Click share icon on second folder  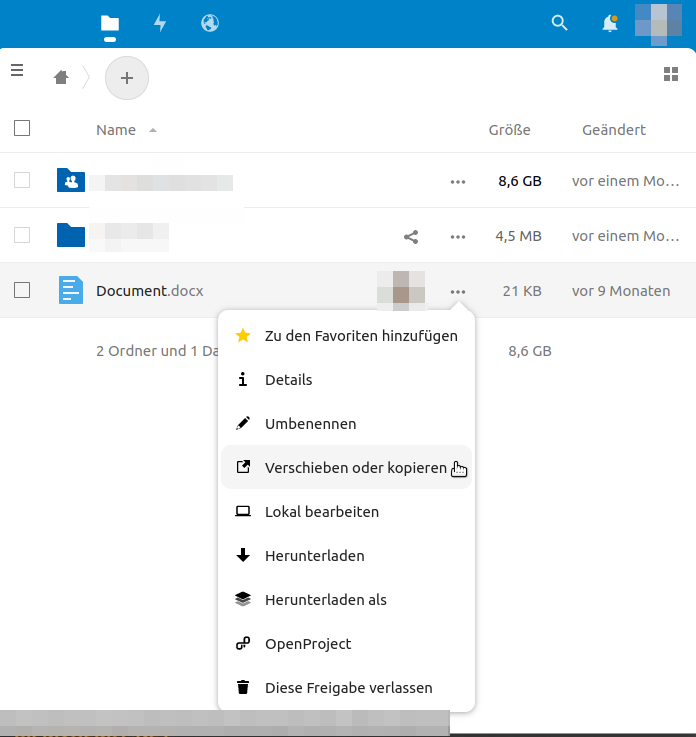pos(410,237)
